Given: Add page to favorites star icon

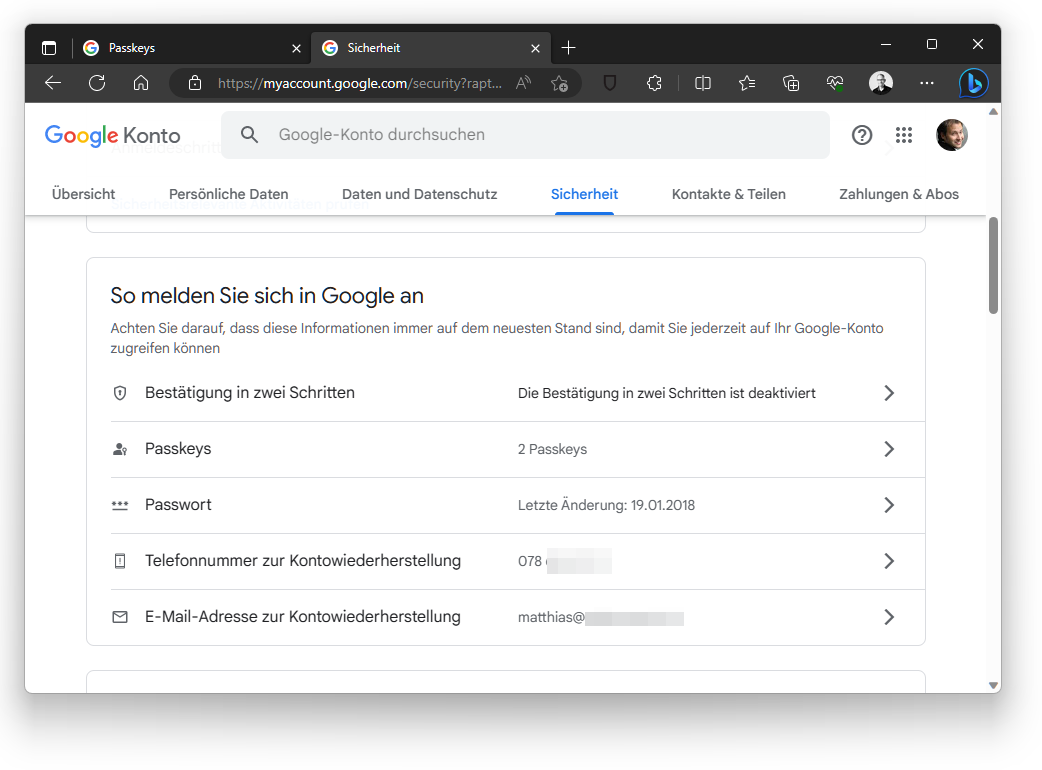Looking at the screenshot, I should coord(560,84).
